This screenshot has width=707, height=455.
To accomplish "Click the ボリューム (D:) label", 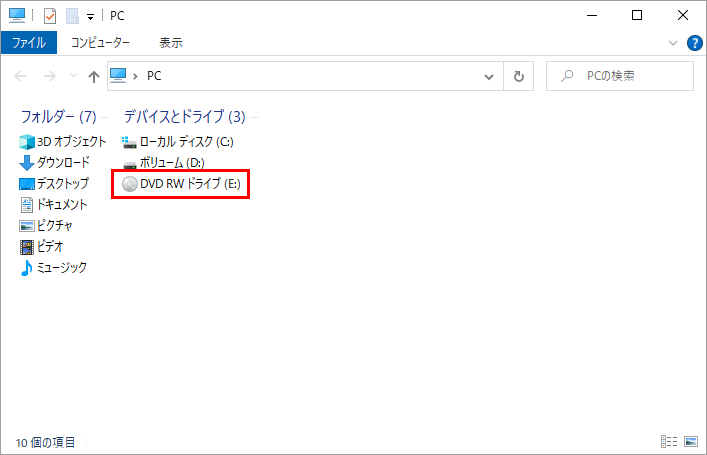I will tap(172, 162).
